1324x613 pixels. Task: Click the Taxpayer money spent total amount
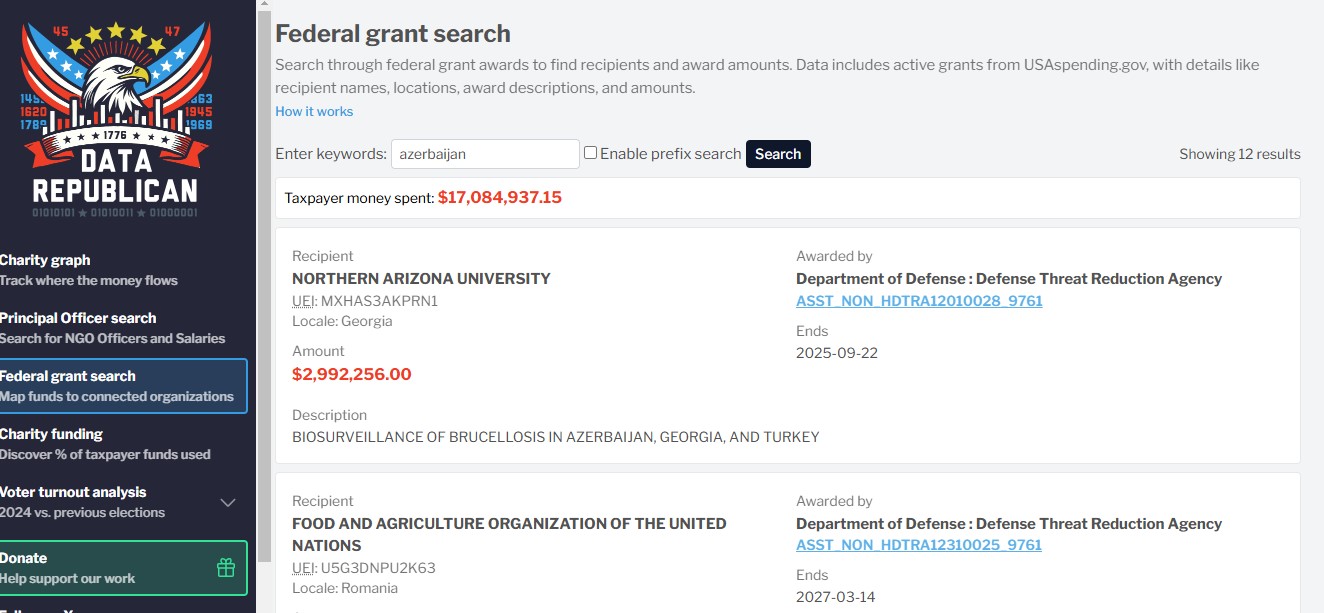(500, 197)
